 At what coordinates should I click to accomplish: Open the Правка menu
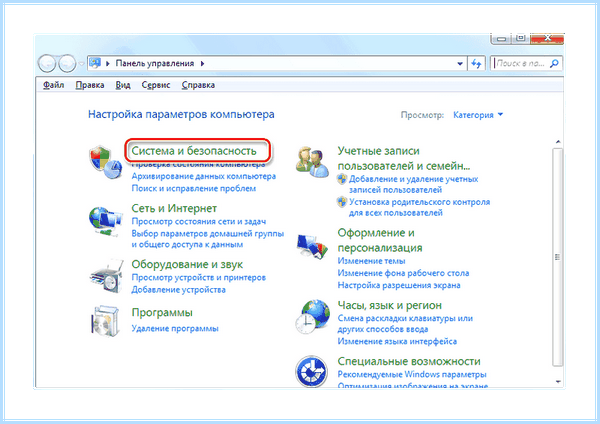[90, 85]
